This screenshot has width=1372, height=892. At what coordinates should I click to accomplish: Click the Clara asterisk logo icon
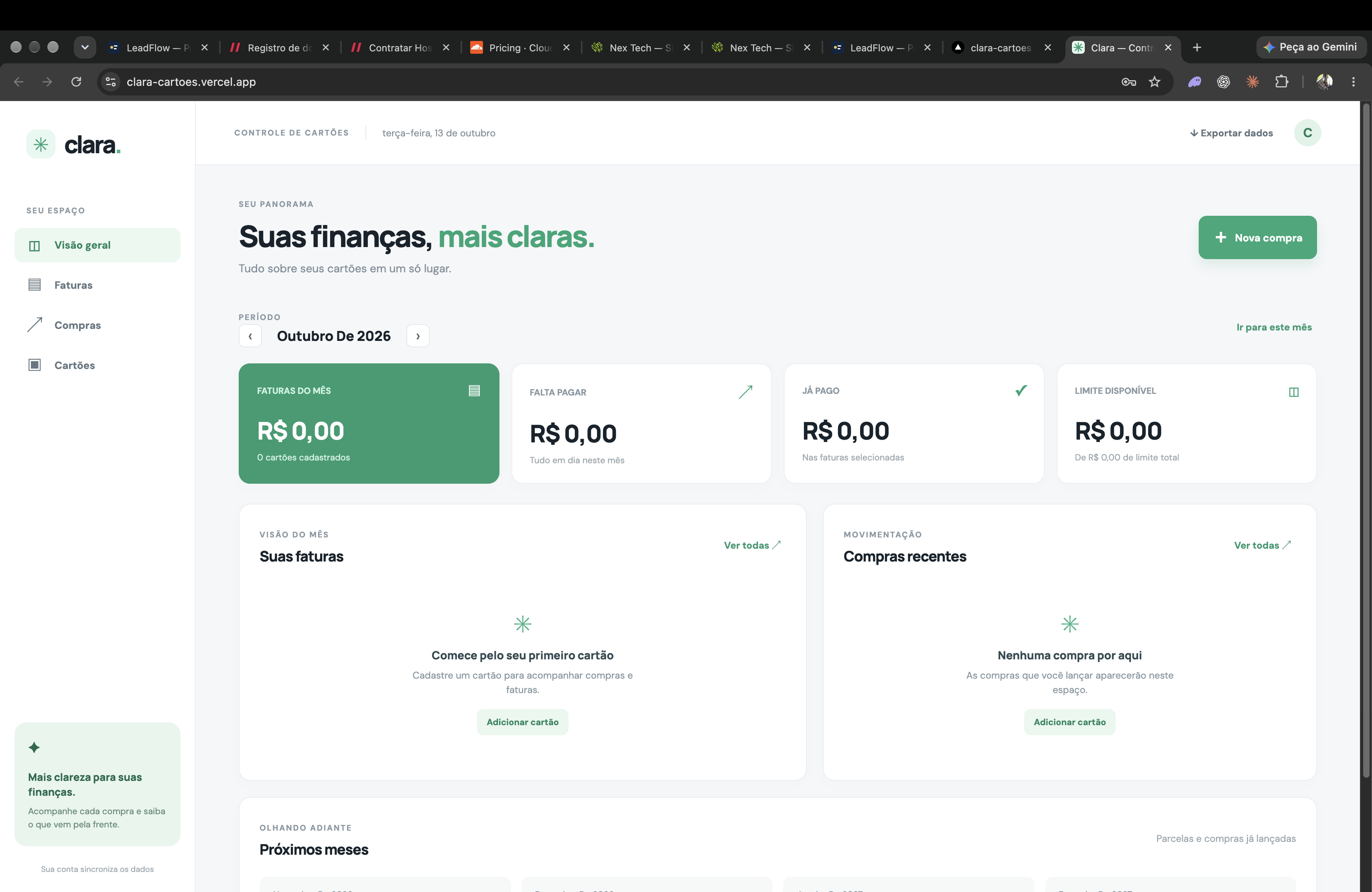41,144
